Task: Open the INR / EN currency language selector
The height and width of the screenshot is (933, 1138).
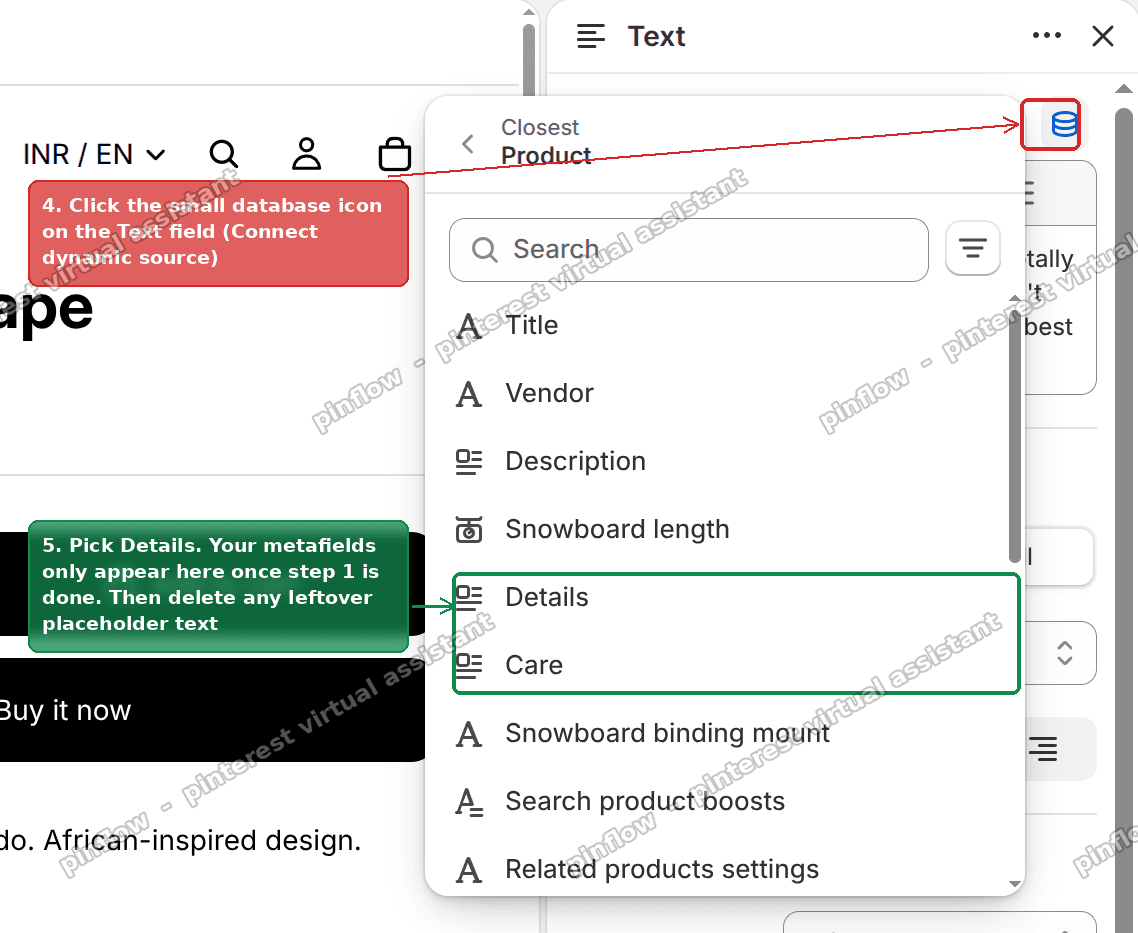Action: 94,155
